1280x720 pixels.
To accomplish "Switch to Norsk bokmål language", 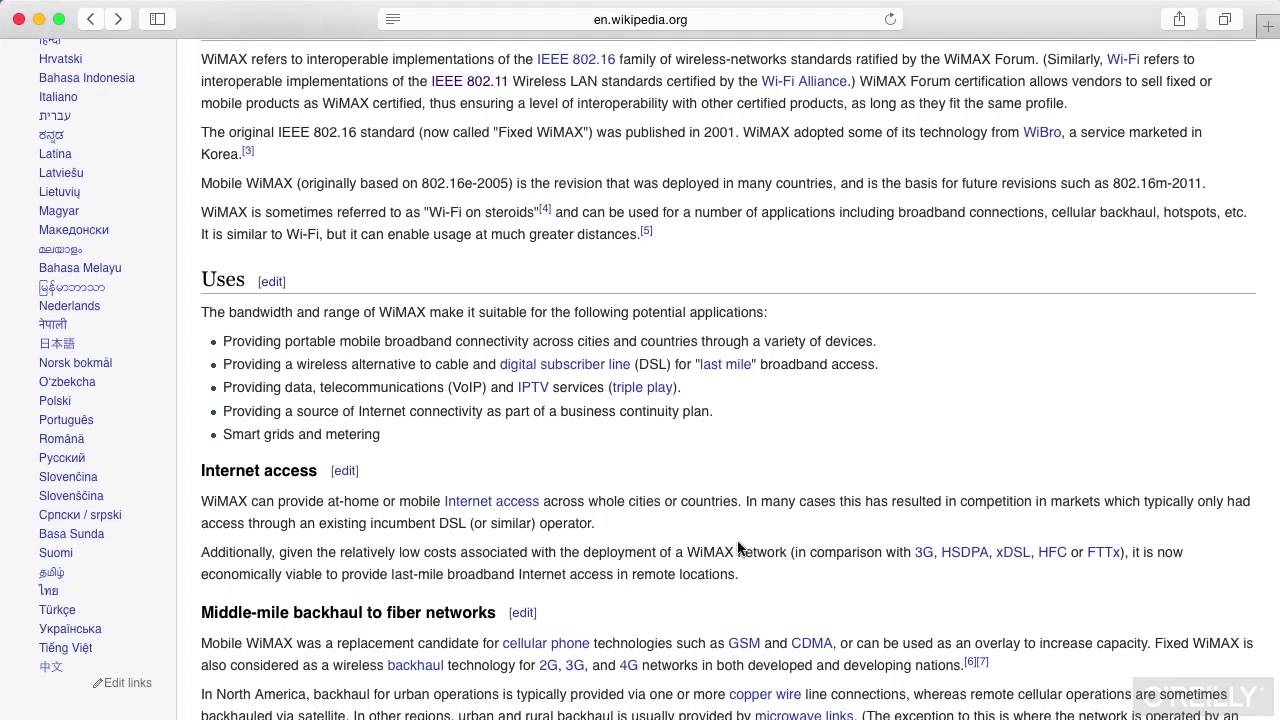I will (76, 363).
